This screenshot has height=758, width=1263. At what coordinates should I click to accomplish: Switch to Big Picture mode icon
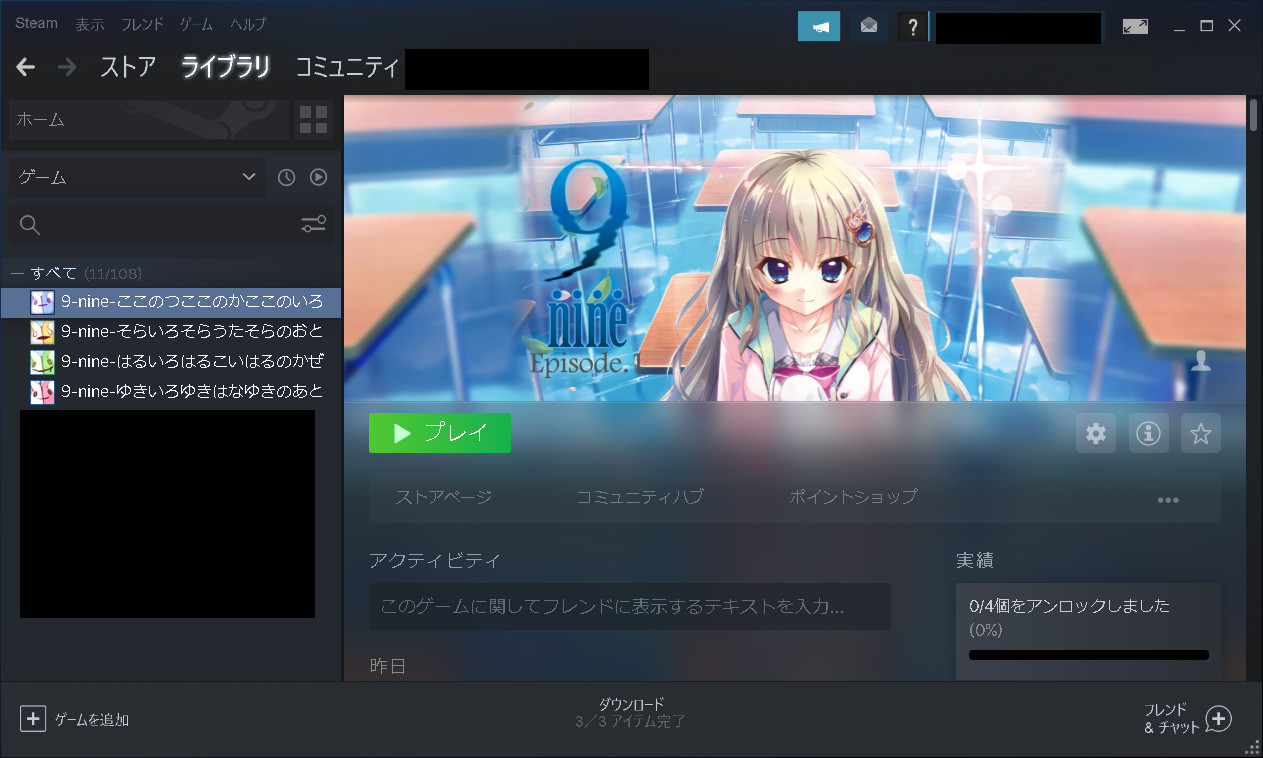[x=1135, y=27]
